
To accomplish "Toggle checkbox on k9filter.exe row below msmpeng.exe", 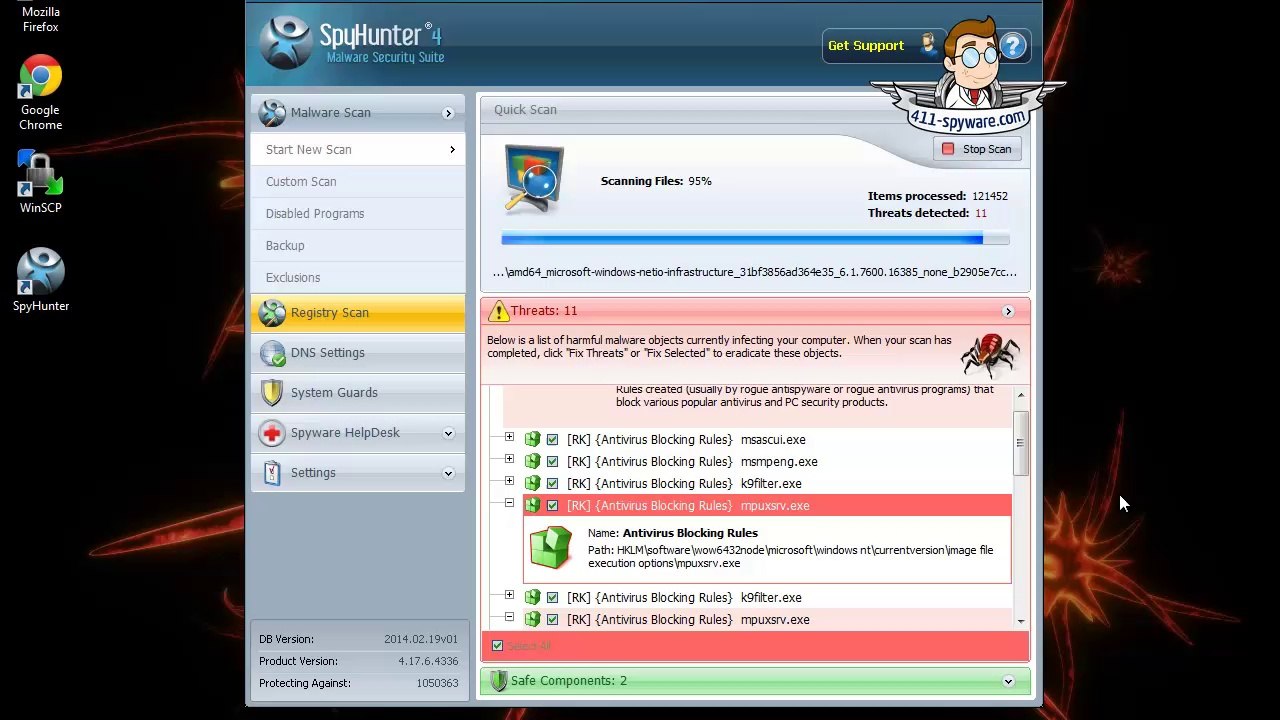I will [552, 484].
